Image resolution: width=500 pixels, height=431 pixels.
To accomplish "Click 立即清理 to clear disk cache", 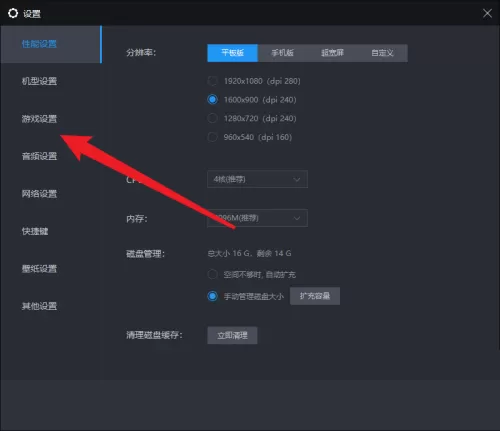I will [x=232, y=335].
